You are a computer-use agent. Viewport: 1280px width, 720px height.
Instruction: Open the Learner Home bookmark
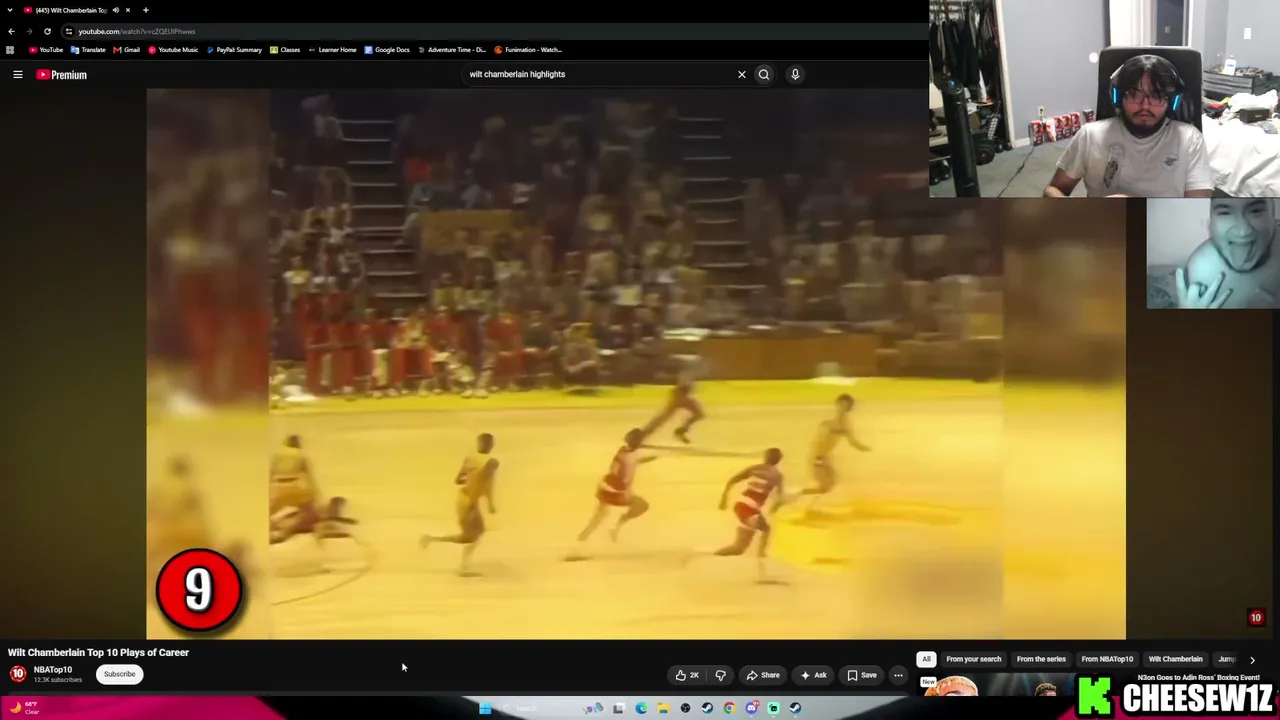click(332, 50)
